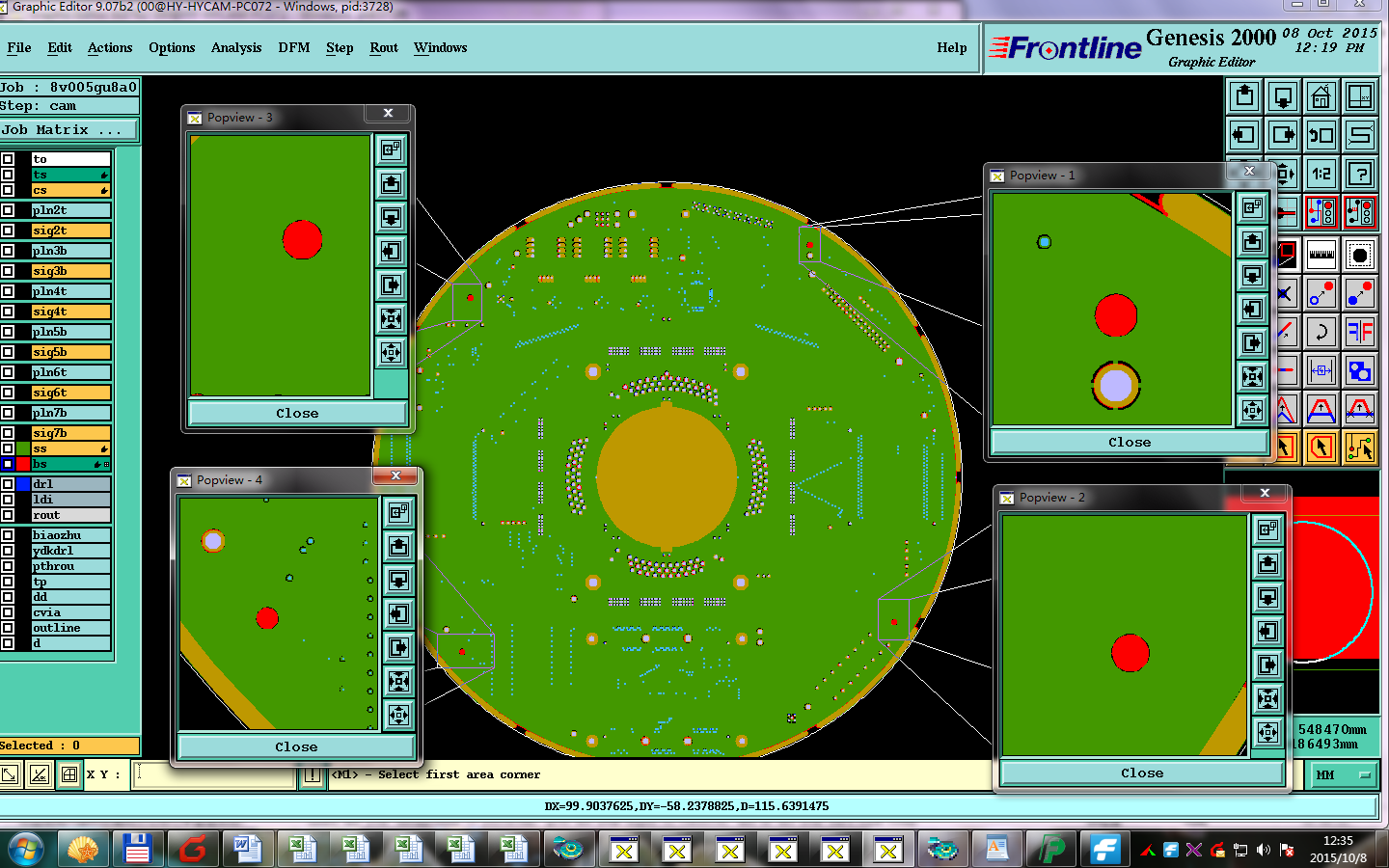This screenshot has width=1389, height=868.
Task: Select the black pad feature filter icon
Action: coord(1360,255)
